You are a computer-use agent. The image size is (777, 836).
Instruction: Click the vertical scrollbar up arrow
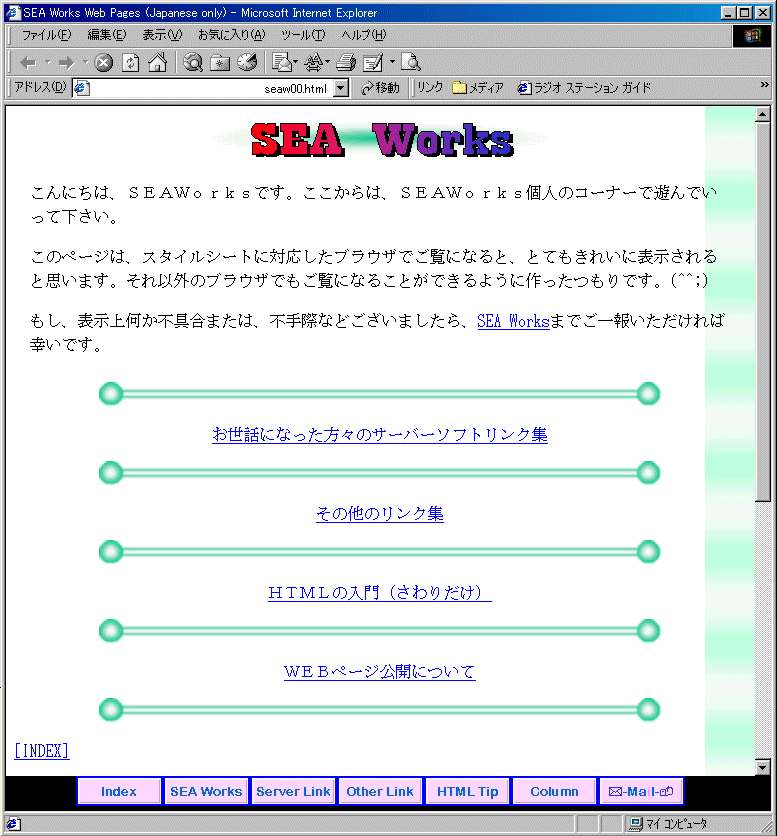[x=763, y=114]
